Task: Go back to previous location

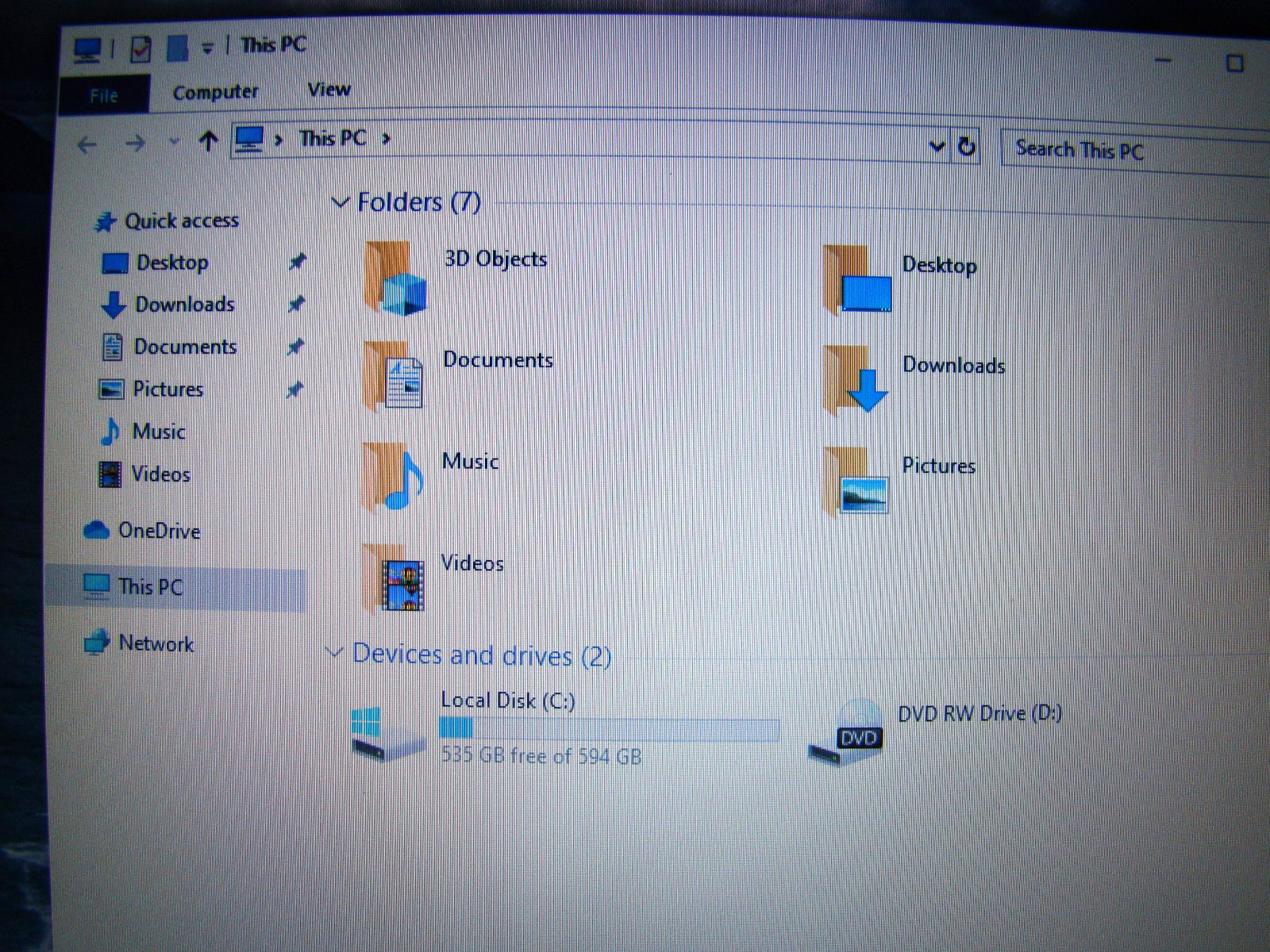Action: [87, 144]
